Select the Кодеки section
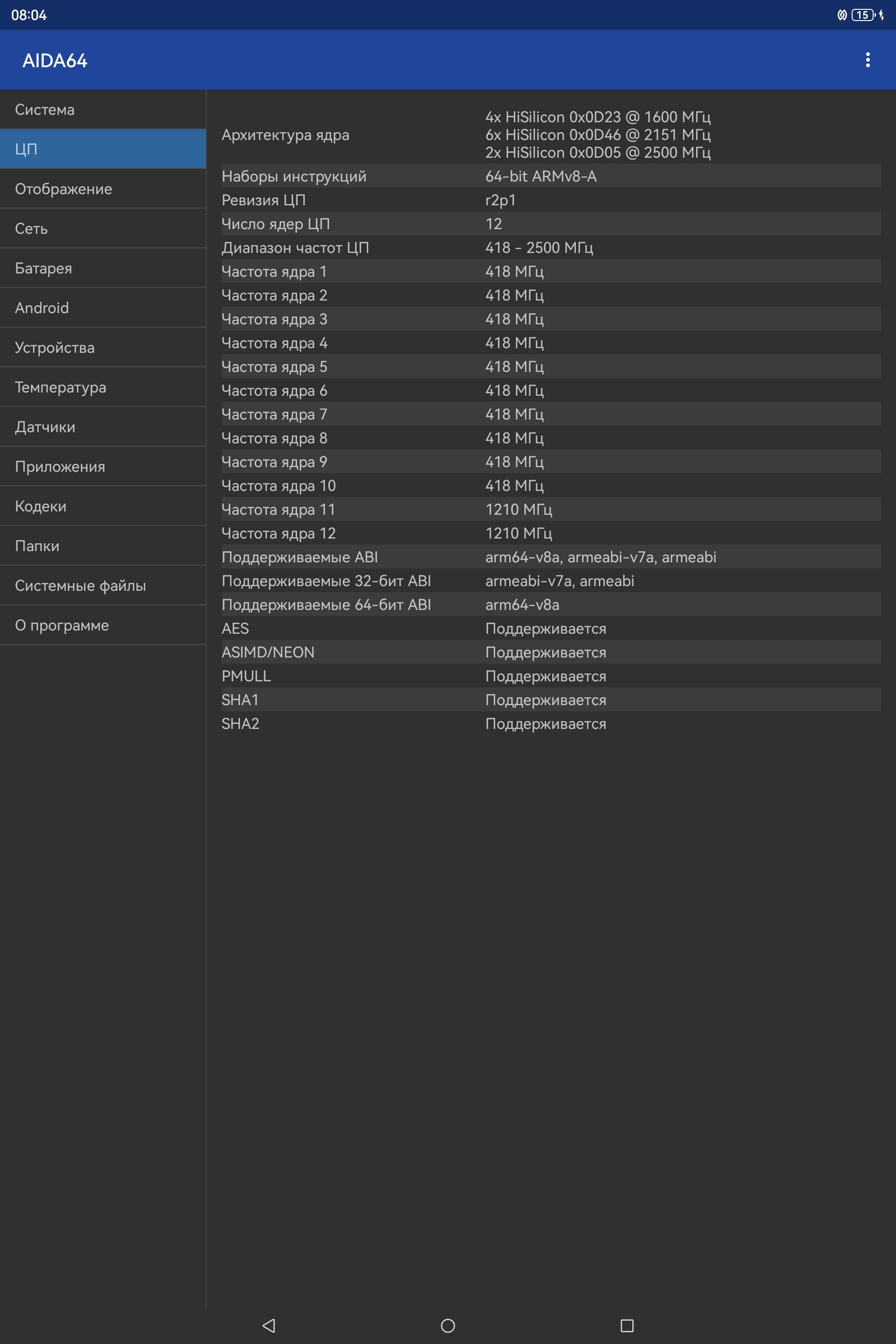This screenshot has width=896, height=1344. 103,506
